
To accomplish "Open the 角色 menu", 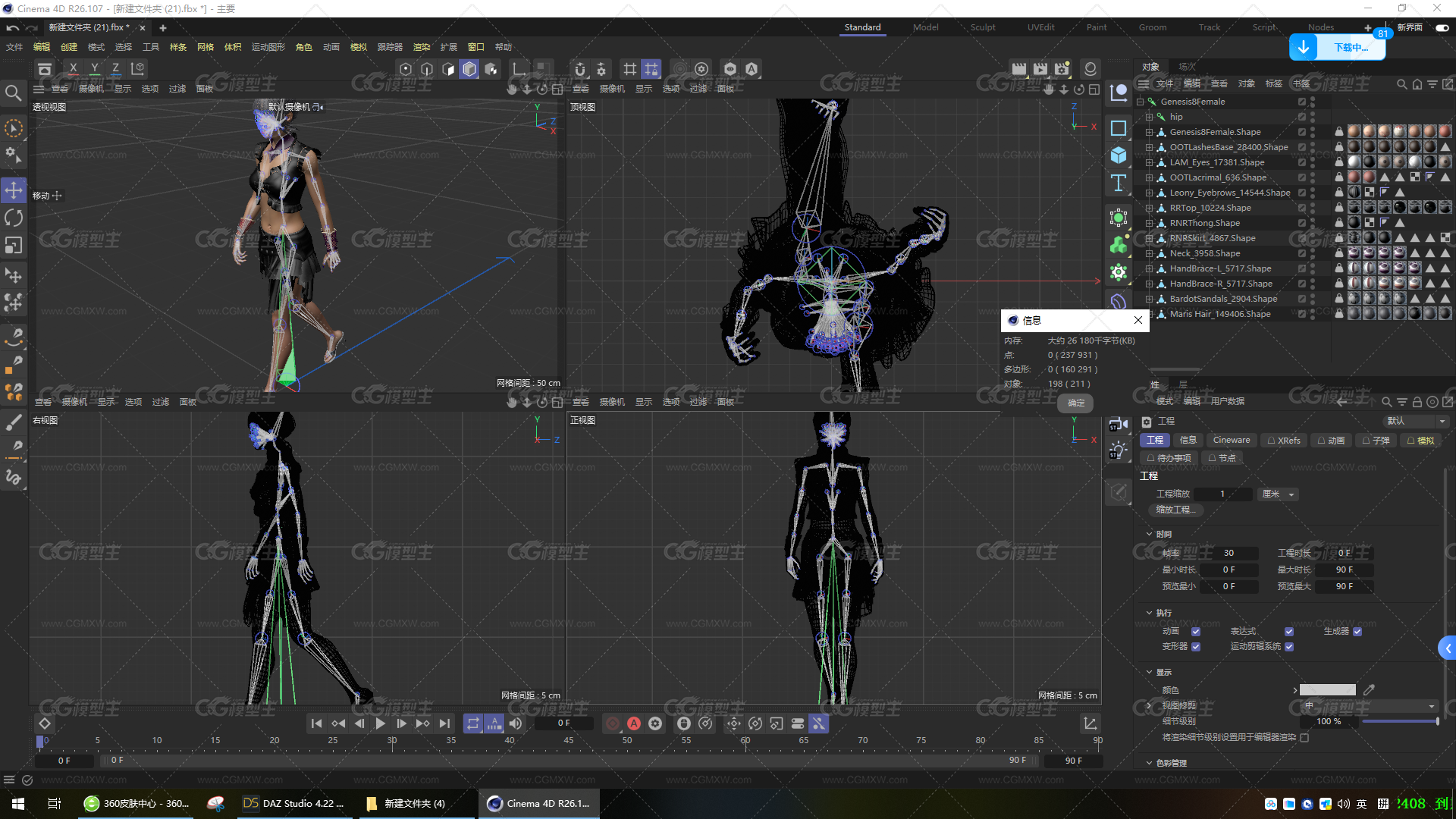I will [x=304, y=47].
